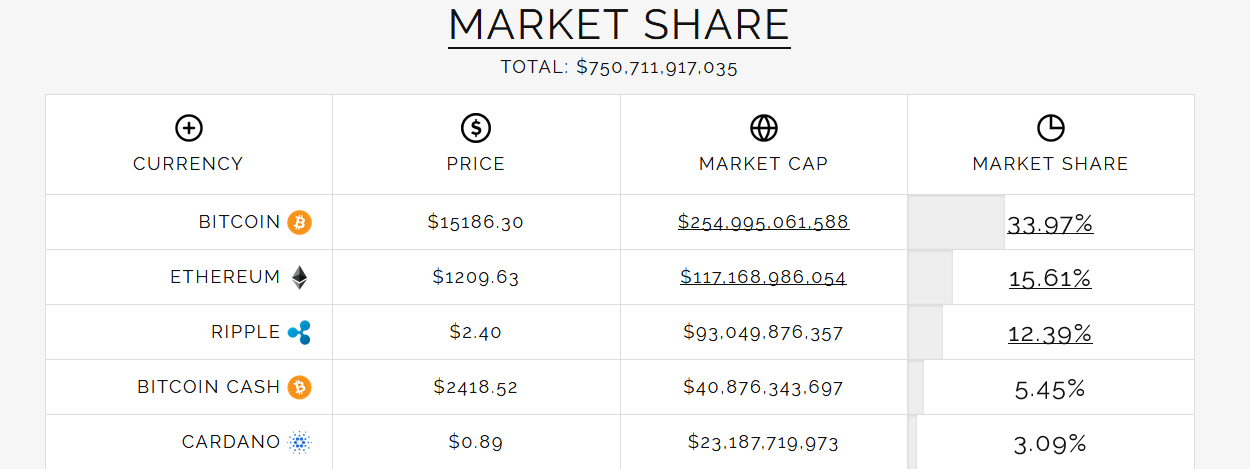1250x469 pixels.
Task: Open the Ethereum market cap link $117,168,986,054
Action: coord(764,277)
